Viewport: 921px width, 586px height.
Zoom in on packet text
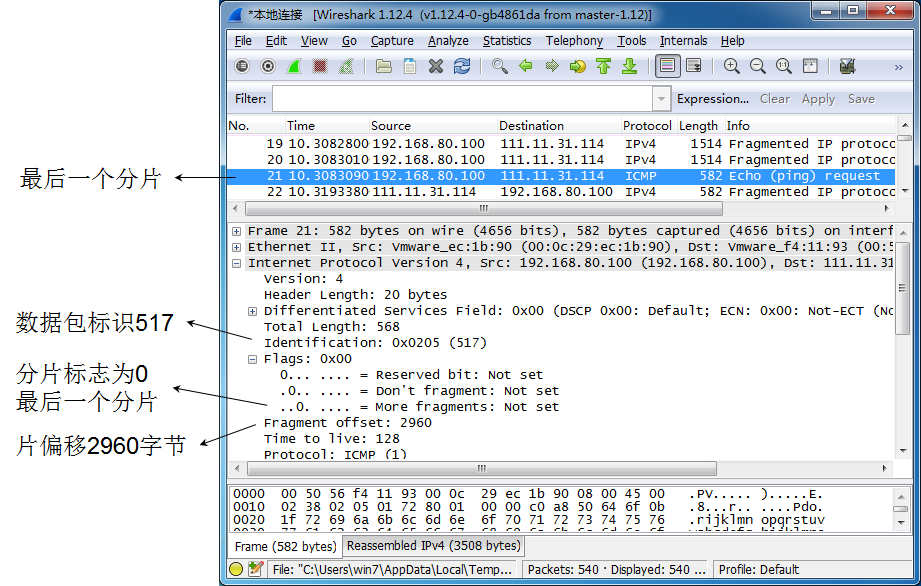point(731,66)
